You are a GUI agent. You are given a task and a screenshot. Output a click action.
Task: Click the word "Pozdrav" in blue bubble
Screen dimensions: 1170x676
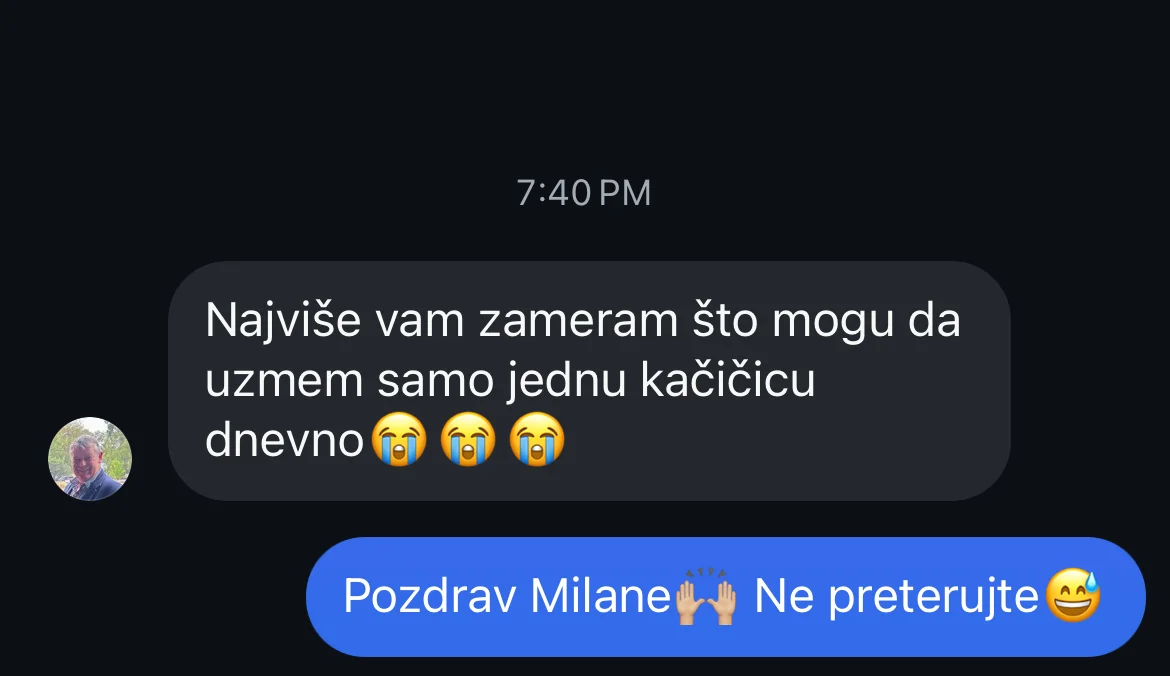(429, 597)
